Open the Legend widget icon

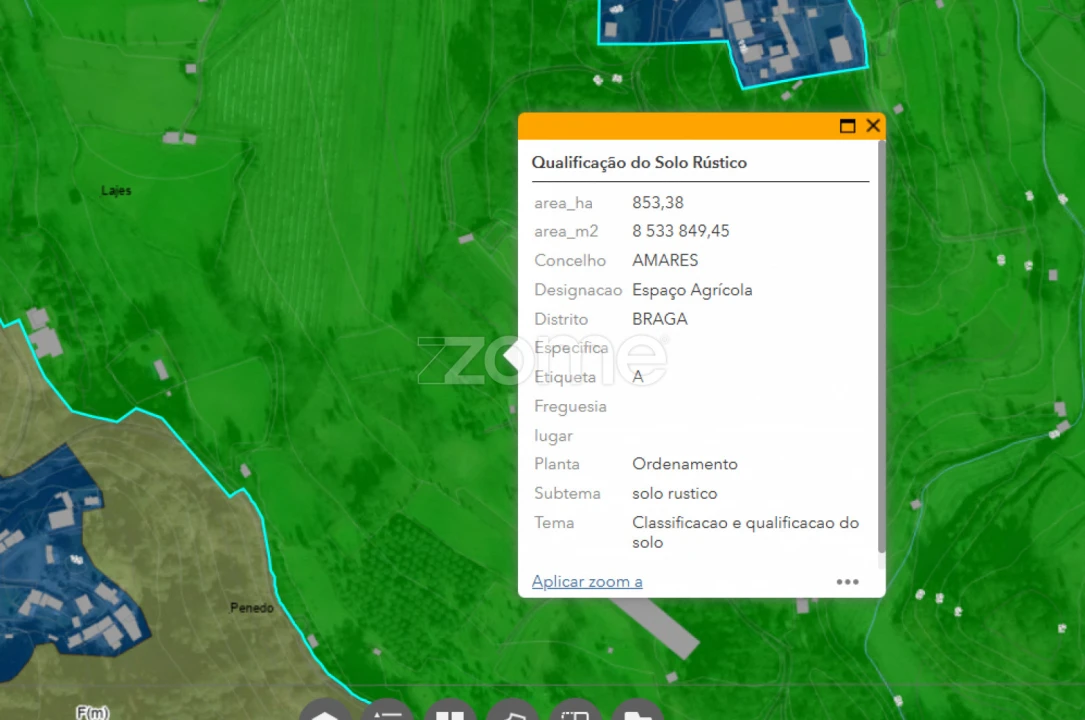[x=389, y=713]
